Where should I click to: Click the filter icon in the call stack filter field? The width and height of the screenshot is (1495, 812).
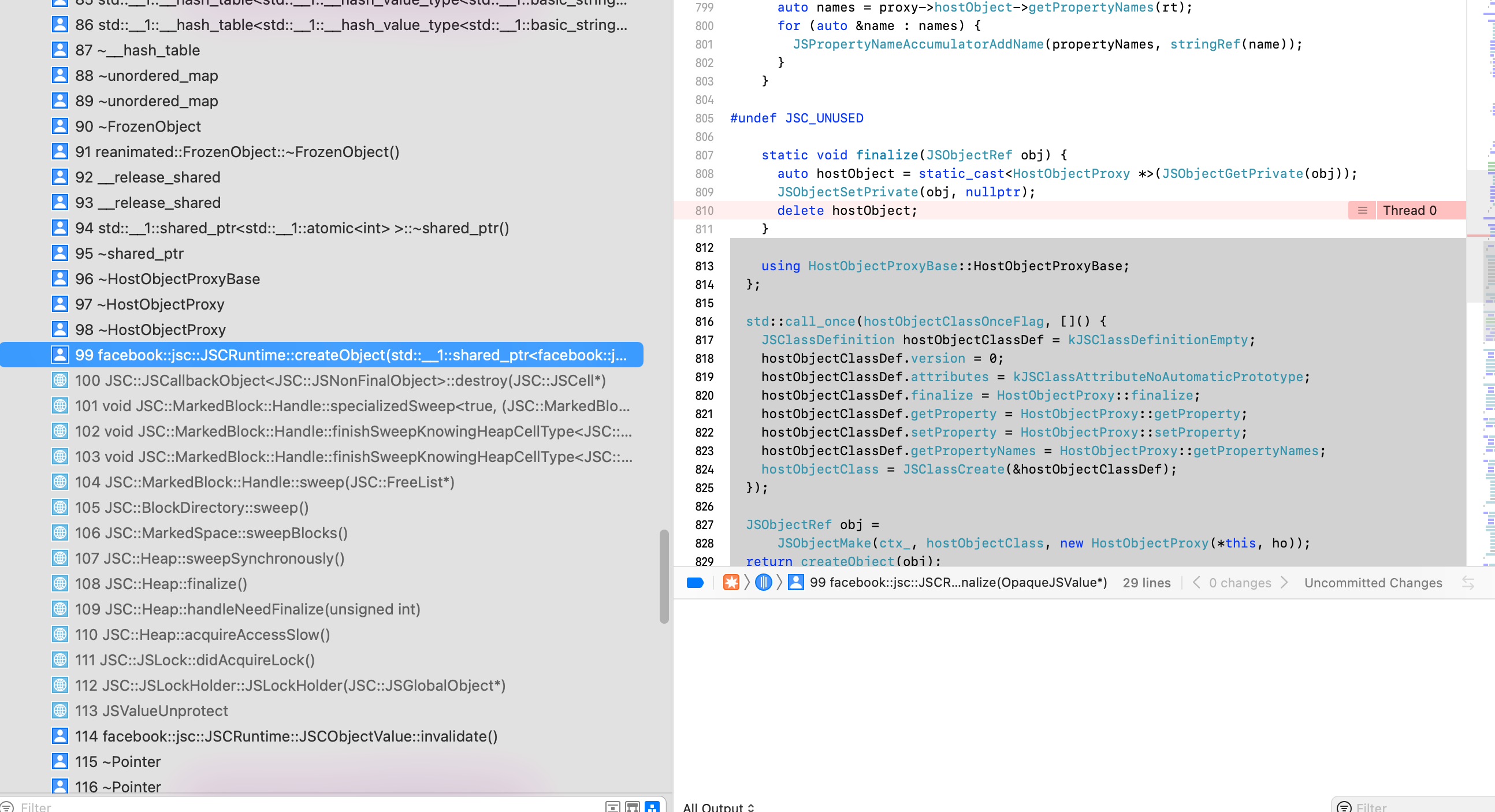click(x=6, y=807)
